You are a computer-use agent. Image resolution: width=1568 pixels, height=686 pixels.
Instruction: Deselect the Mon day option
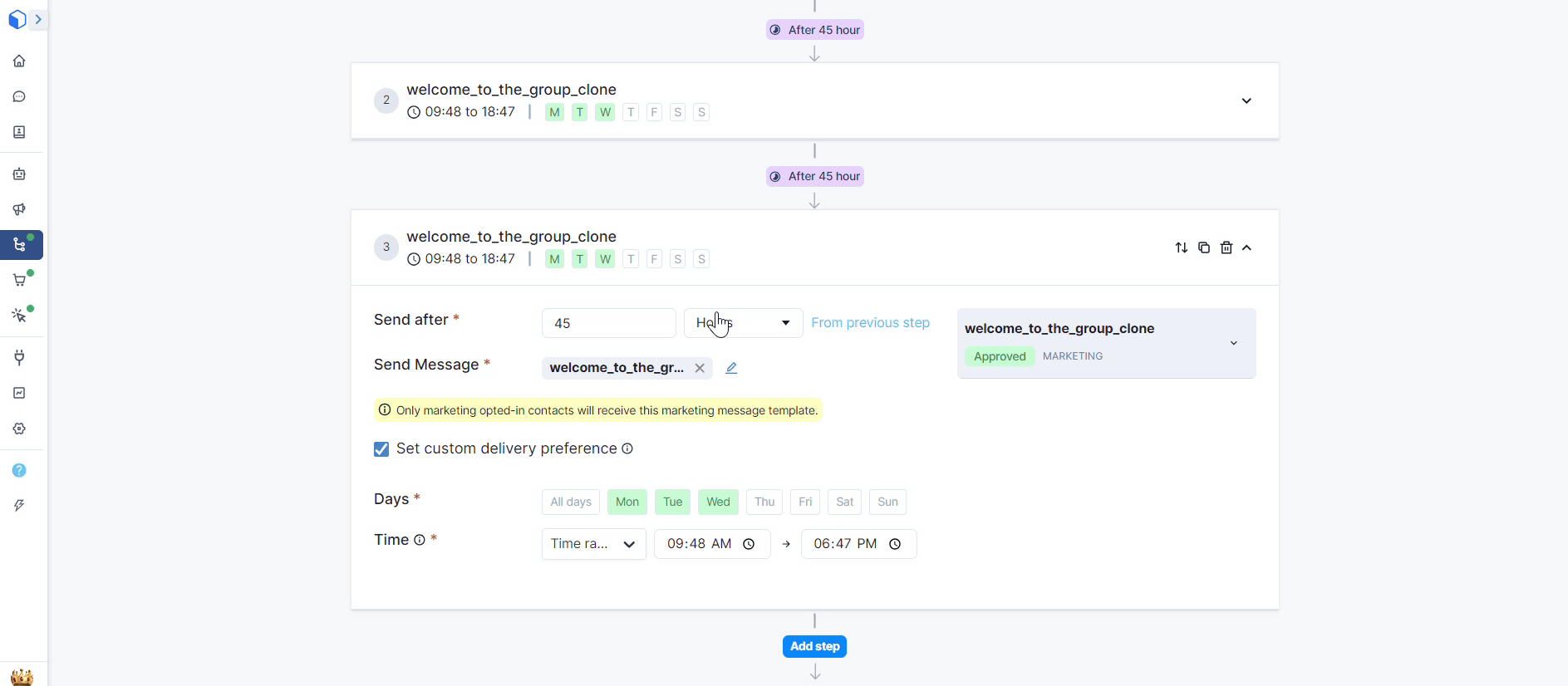pyautogui.click(x=627, y=502)
